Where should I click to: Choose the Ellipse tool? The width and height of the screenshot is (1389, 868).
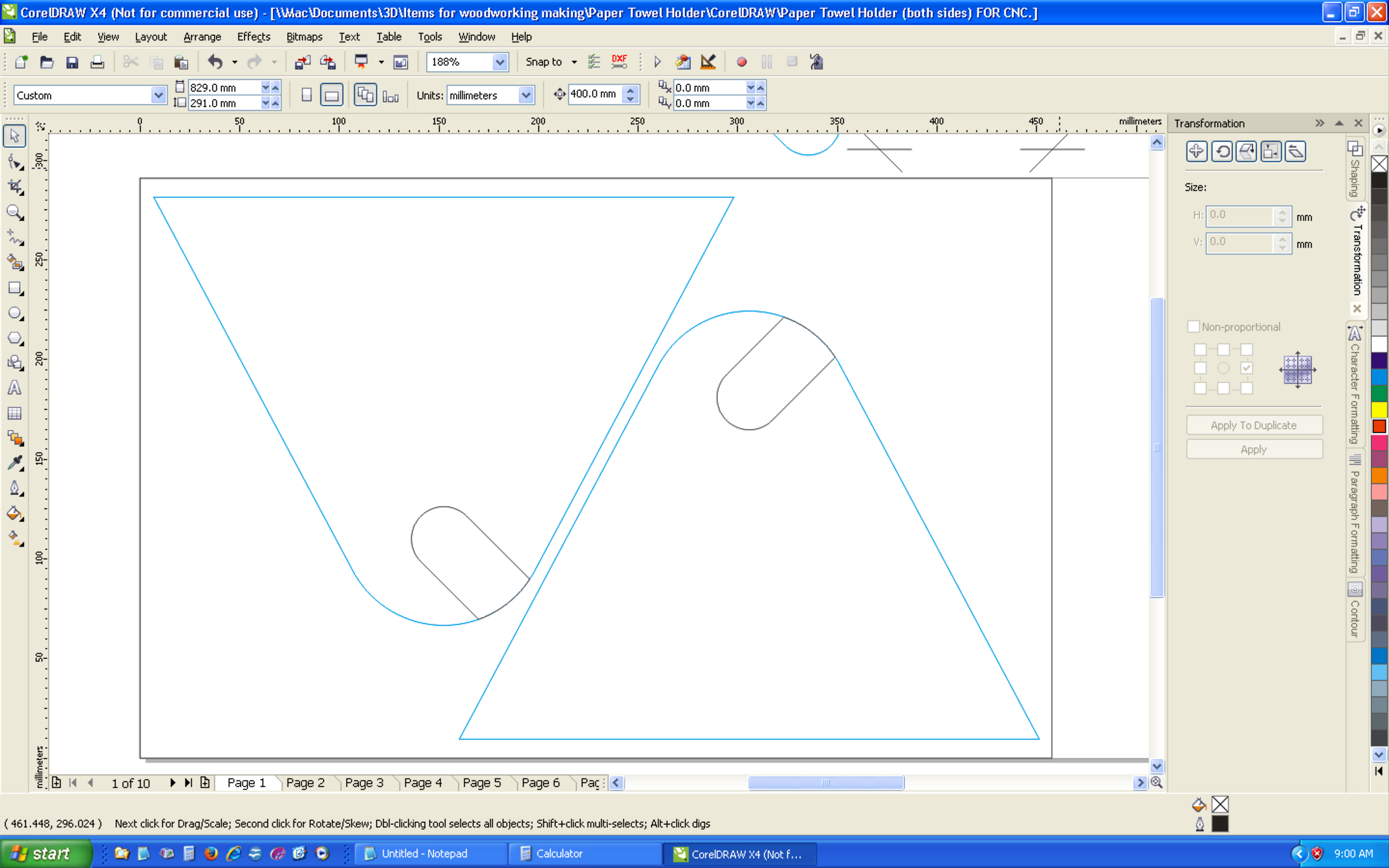[x=14, y=313]
